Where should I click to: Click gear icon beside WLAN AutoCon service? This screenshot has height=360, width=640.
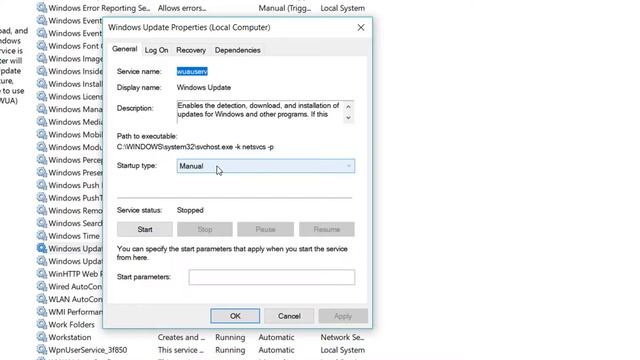tap(42, 299)
